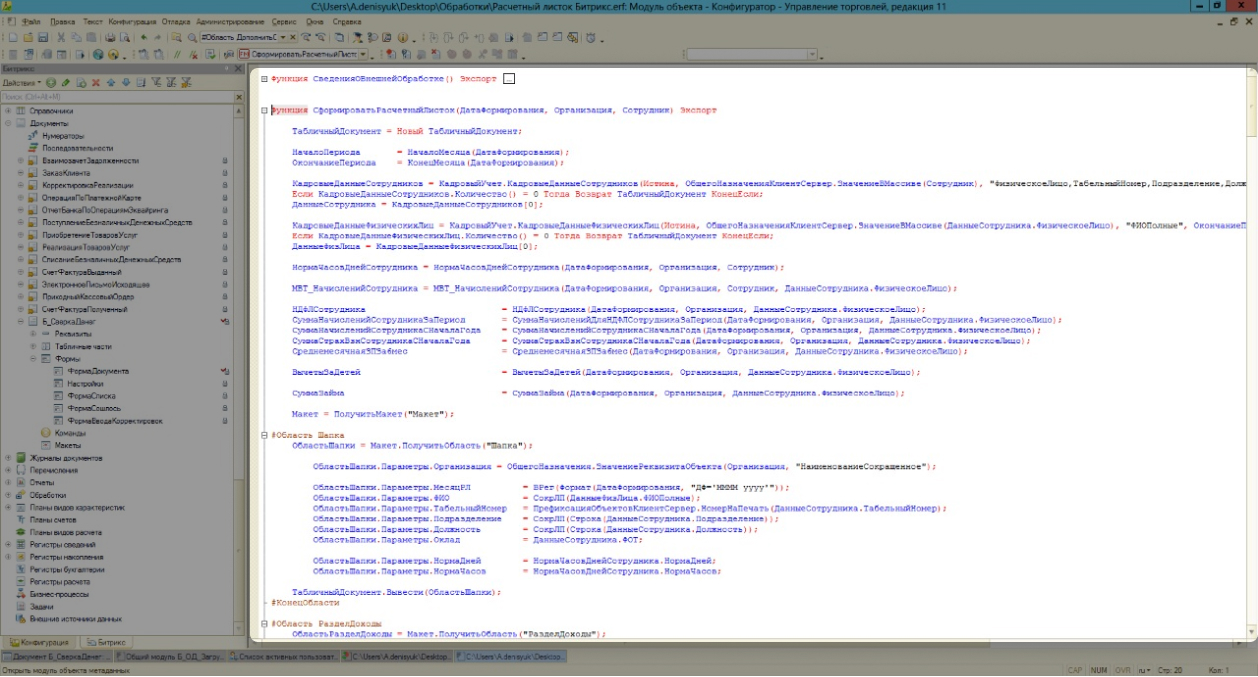Click the filter funnel icon in Битрикс panel
1258x677 pixels.
(156, 82)
